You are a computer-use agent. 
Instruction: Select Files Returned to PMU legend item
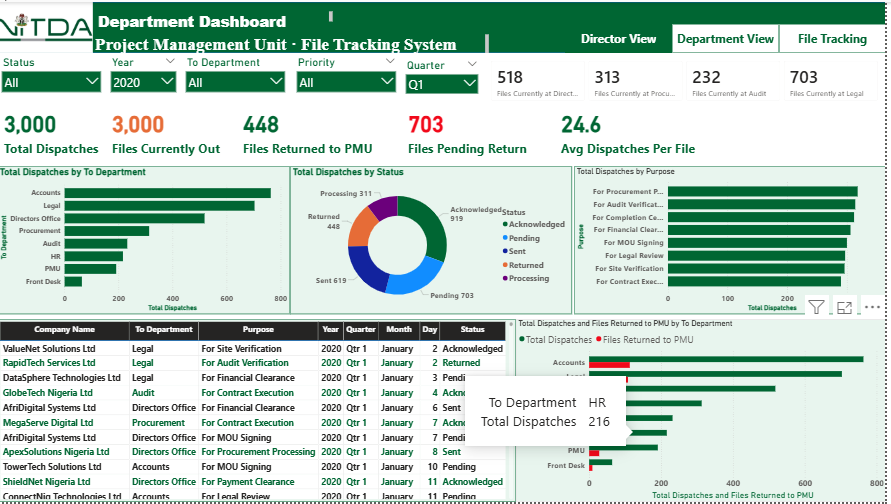(645, 340)
